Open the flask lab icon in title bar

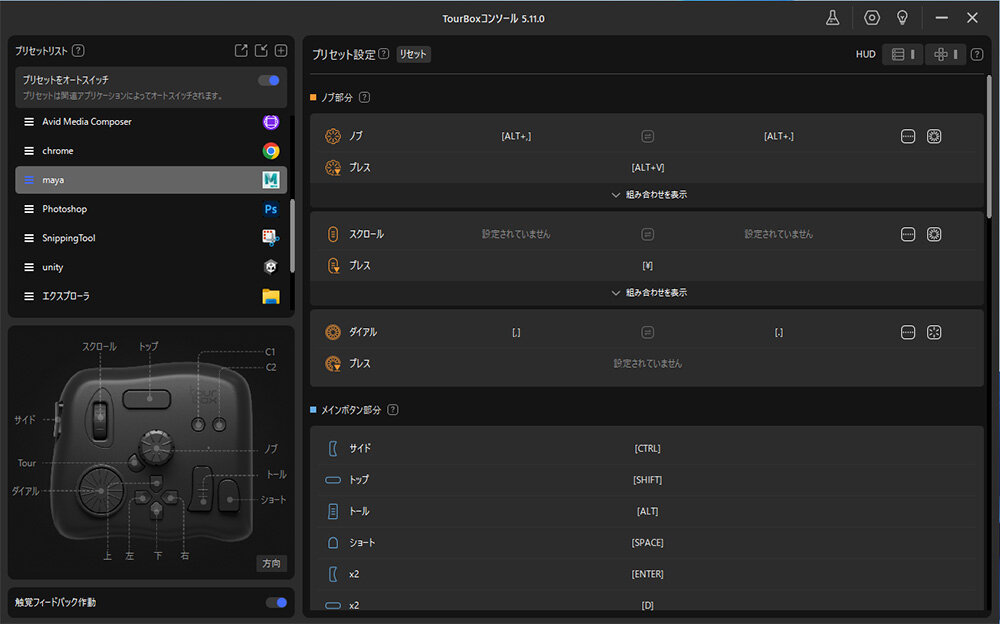[832, 18]
